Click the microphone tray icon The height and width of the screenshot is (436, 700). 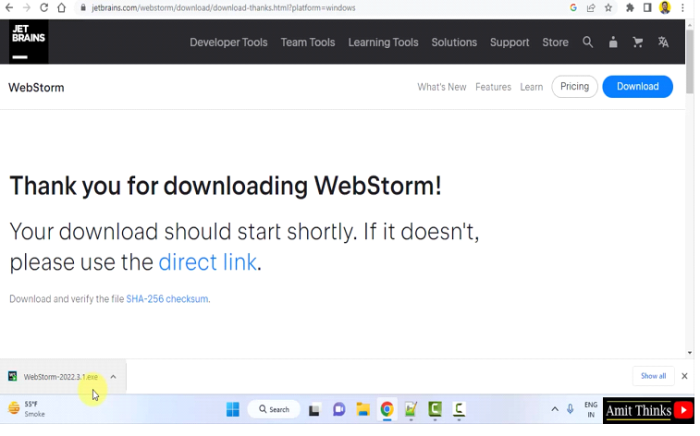[x=570, y=409]
